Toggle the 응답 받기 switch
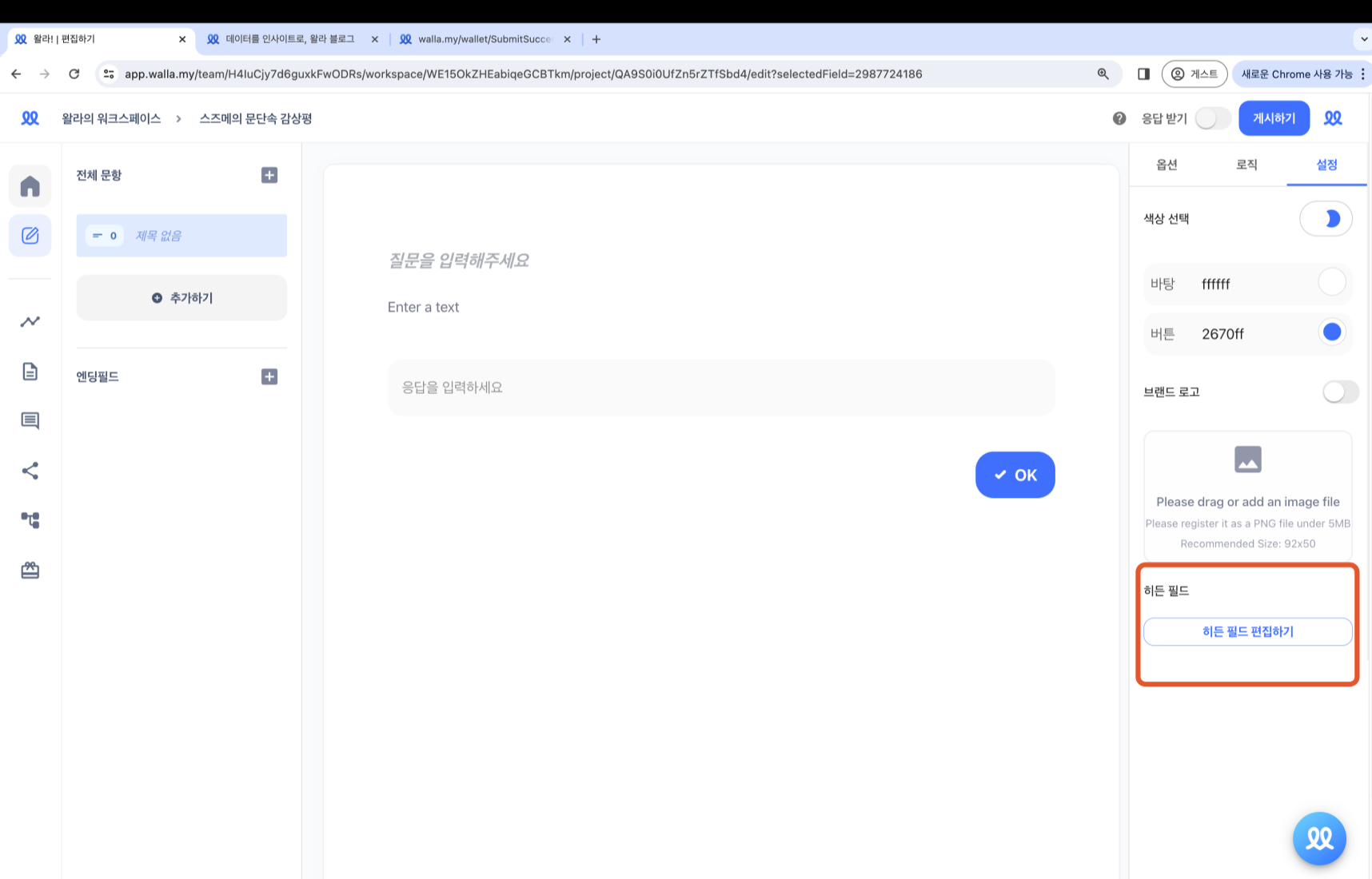This screenshot has width=1372, height=879. click(x=1212, y=118)
